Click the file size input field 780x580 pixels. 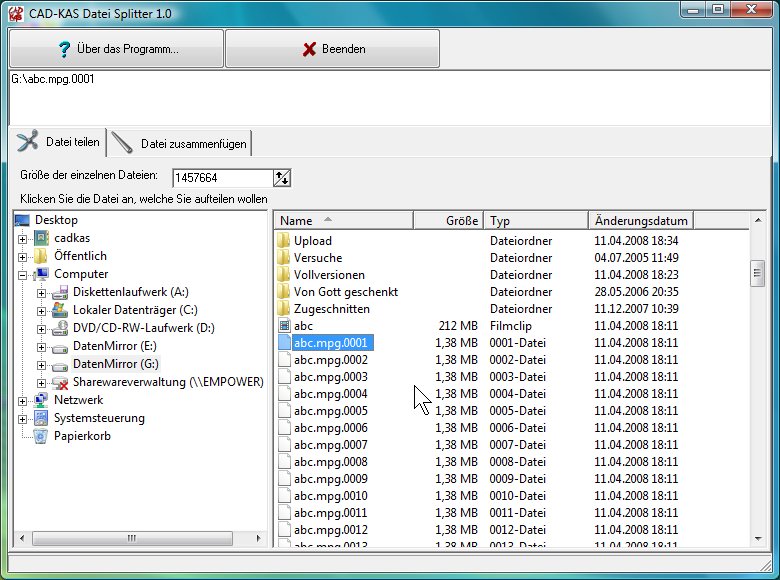pyautogui.click(x=222, y=178)
